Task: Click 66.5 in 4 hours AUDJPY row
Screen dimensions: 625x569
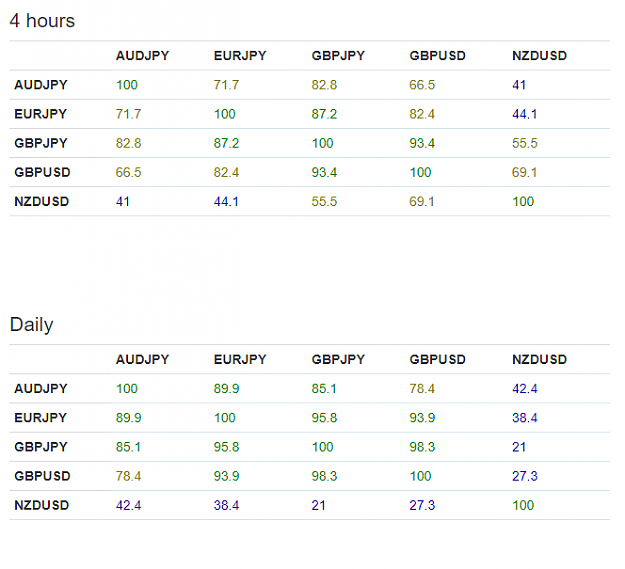Action: pos(422,85)
